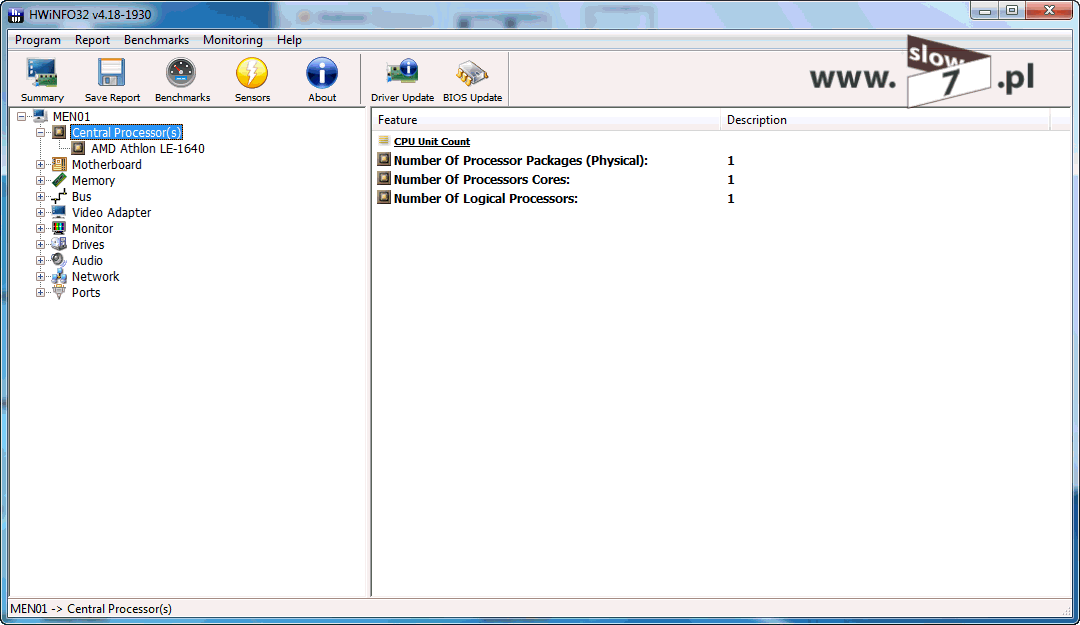Screen dimensions: 1080x625
Task: Select Network in the tree
Action: point(96,276)
